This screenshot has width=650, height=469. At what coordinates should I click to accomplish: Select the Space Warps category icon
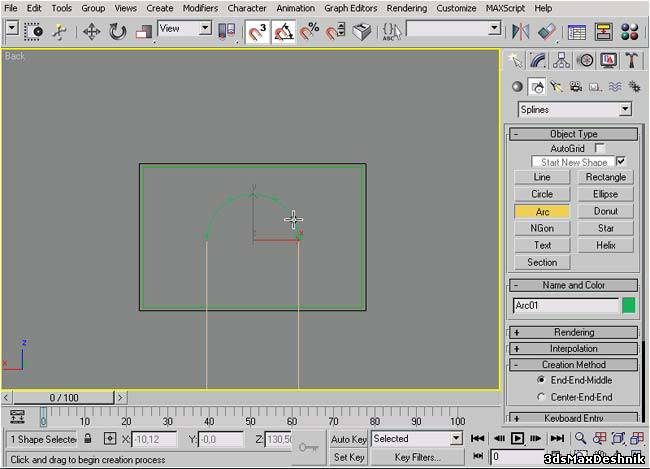[615, 87]
